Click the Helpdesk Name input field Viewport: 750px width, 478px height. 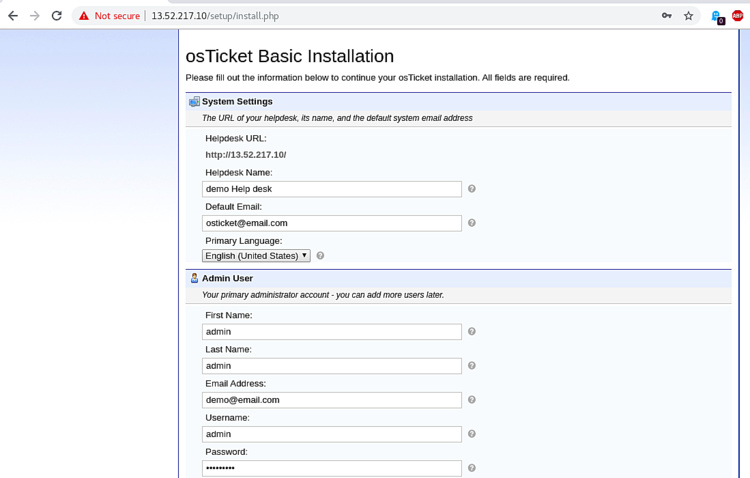click(x=331, y=189)
